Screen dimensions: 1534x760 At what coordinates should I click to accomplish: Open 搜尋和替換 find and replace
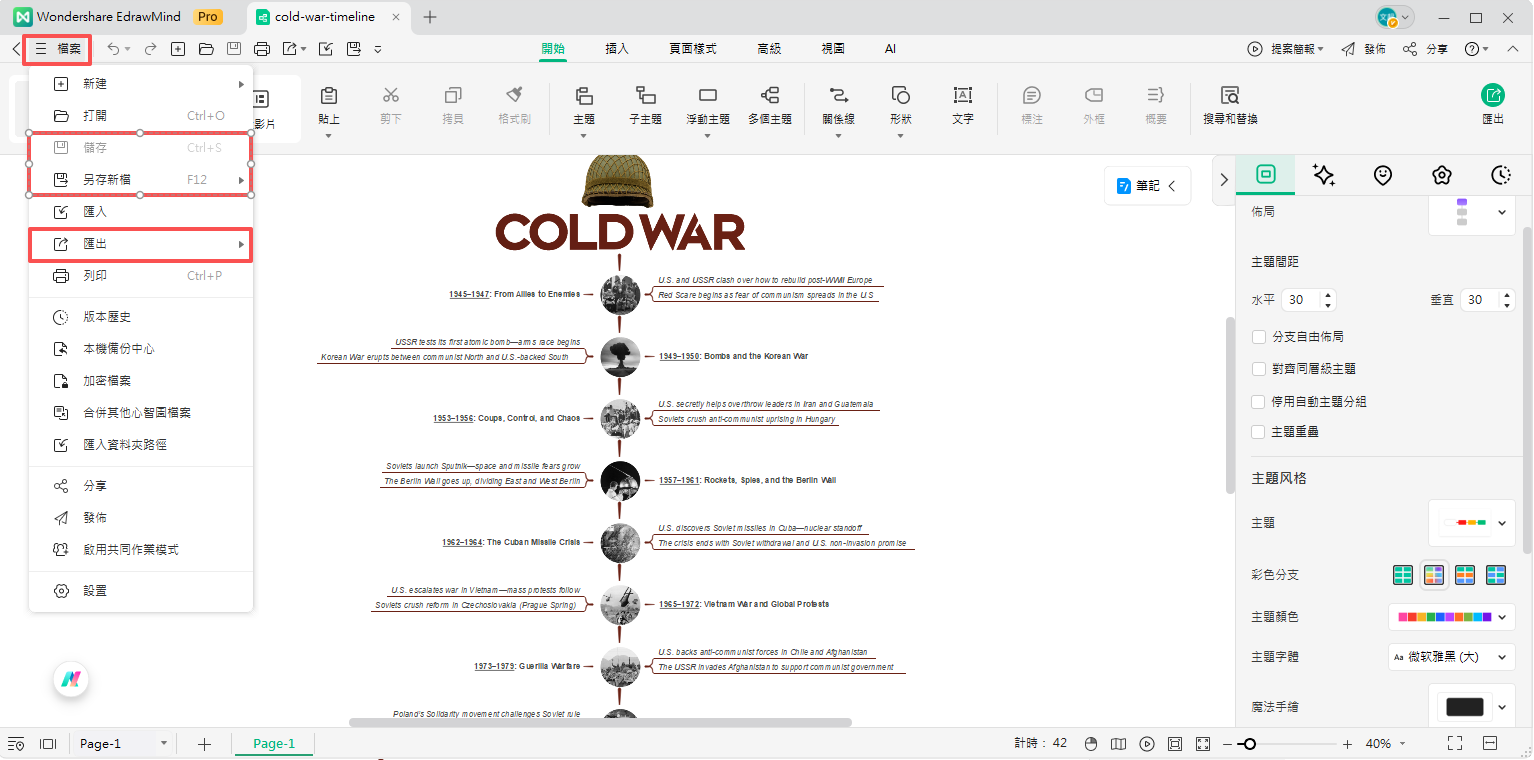pyautogui.click(x=1229, y=96)
